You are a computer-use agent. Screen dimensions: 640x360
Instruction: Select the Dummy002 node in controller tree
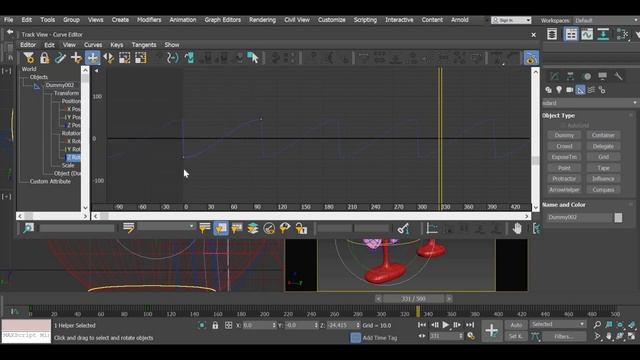pos(60,85)
